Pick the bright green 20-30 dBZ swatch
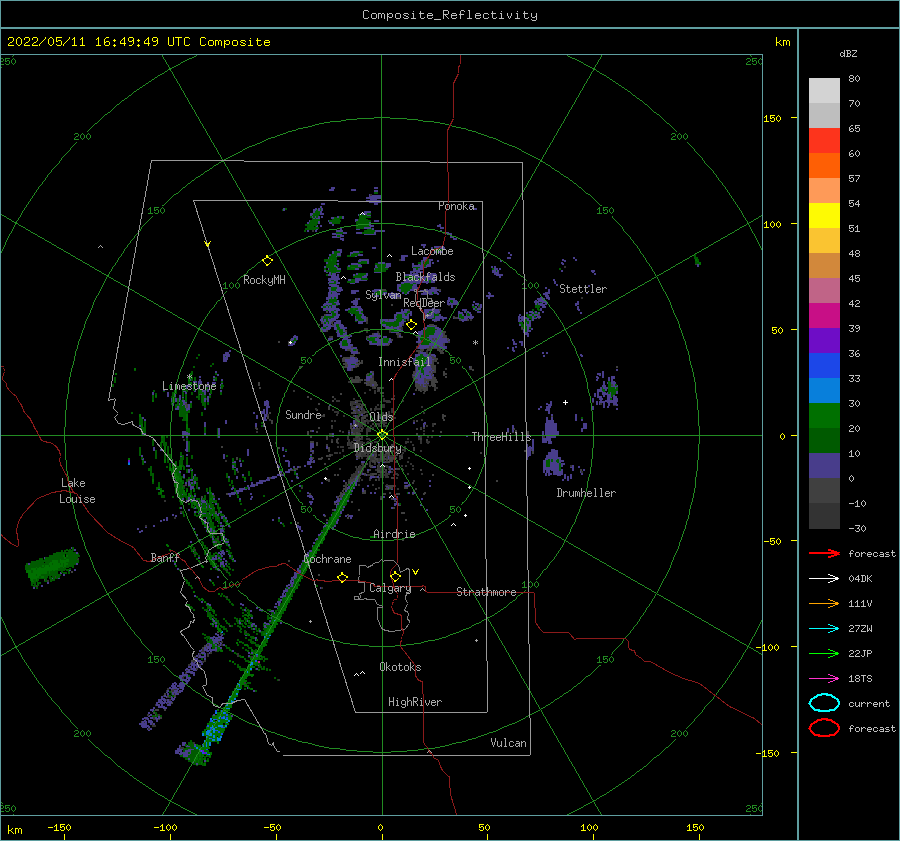This screenshot has width=900, height=841. pos(824,416)
